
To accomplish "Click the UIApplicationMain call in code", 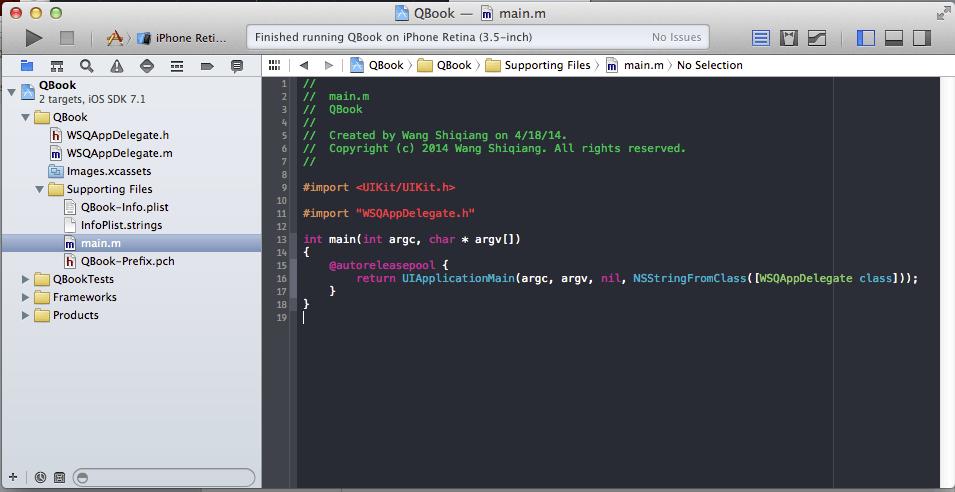I will pos(459,278).
